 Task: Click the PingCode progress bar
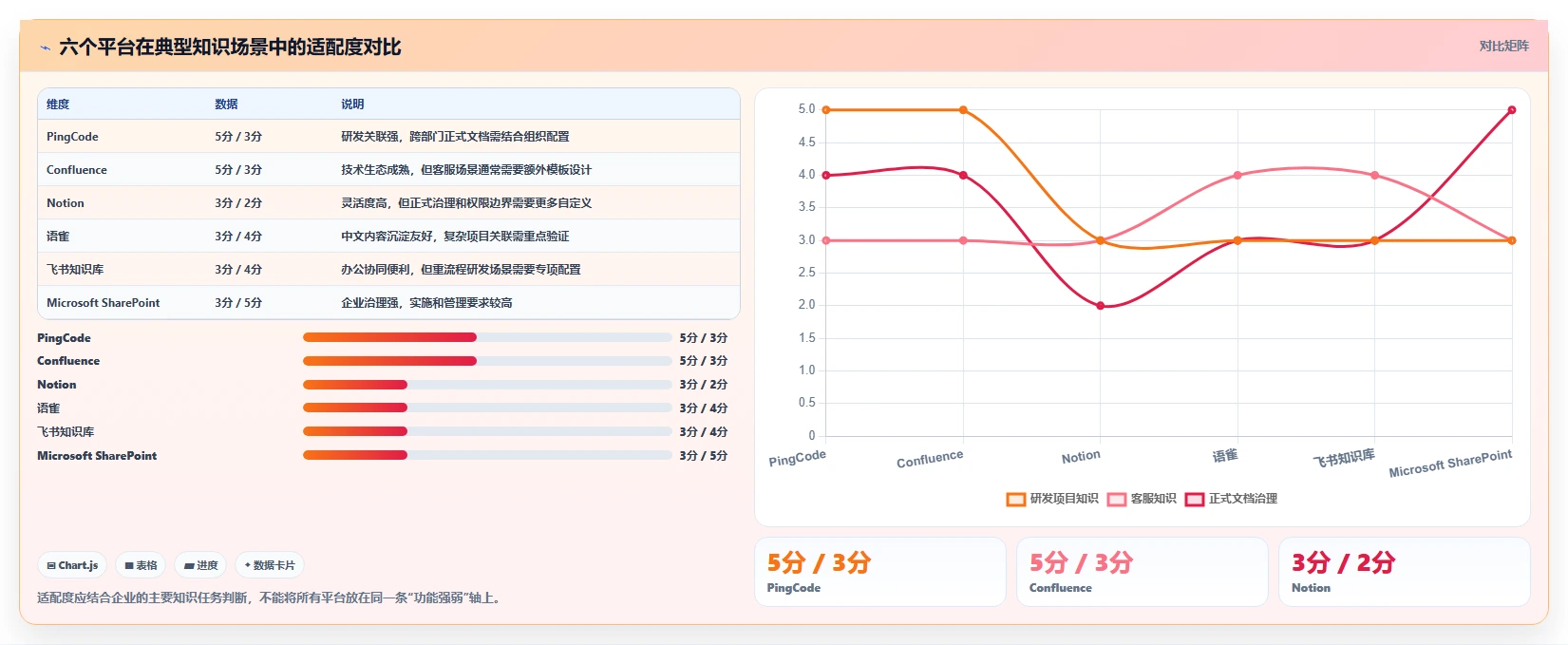click(x=487, y=337)
